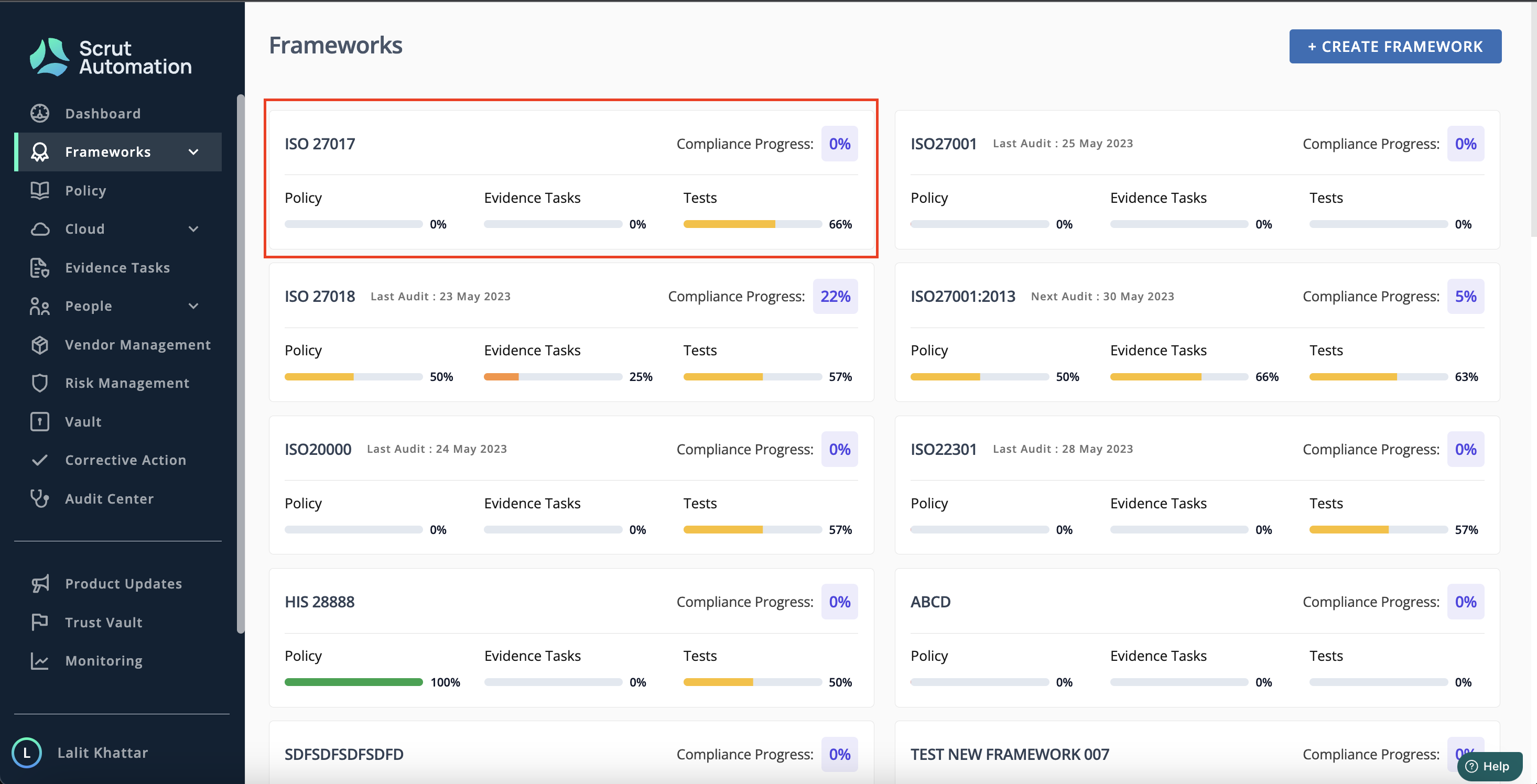
Task: Click the Corrective Action checkmark icon
Action: click(40, 460)
